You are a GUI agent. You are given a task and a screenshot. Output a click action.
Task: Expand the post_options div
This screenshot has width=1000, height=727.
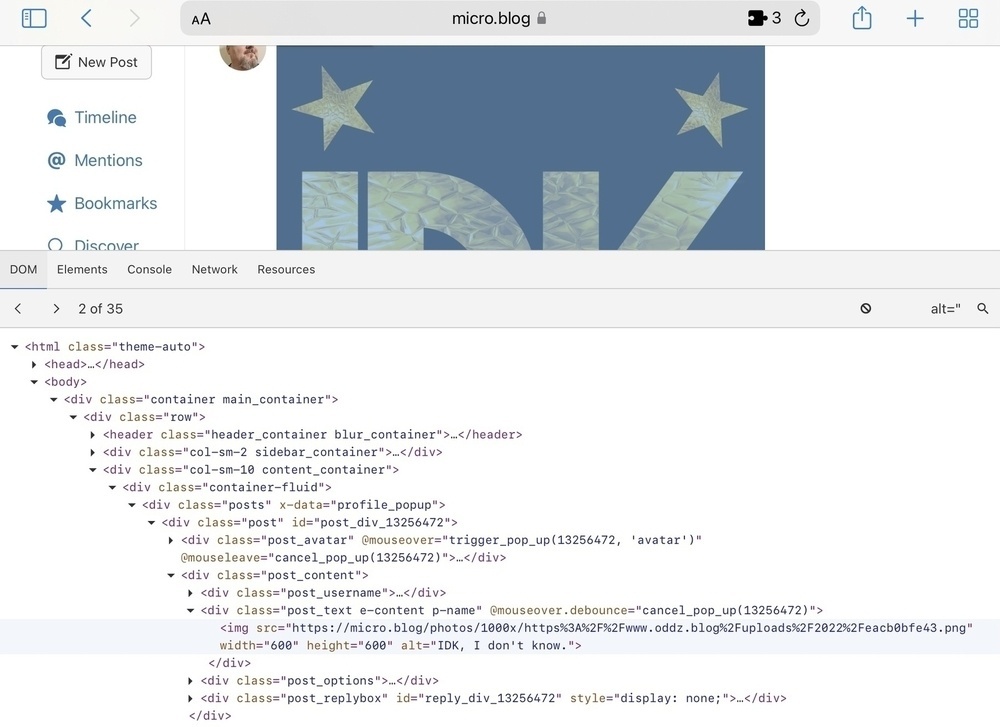tap(190, 681)
